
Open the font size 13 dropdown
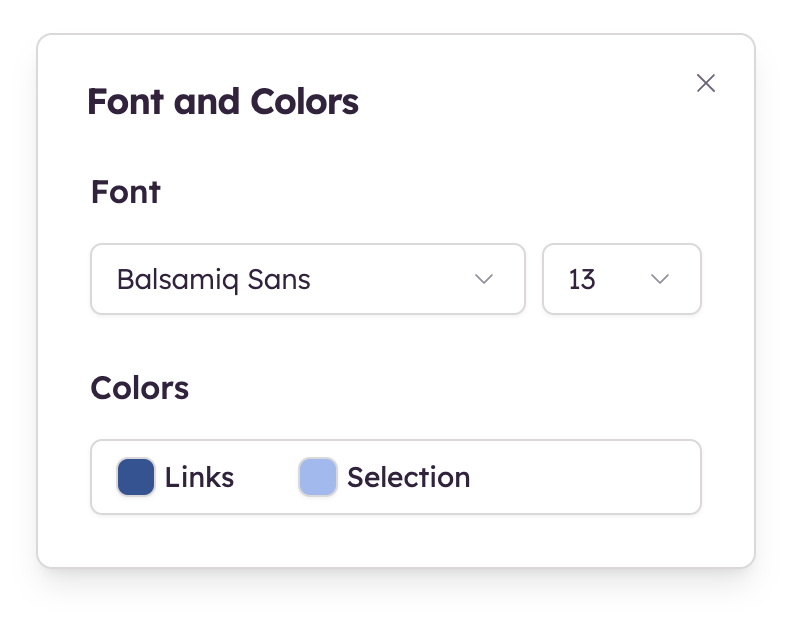click(x=621, y=279)
